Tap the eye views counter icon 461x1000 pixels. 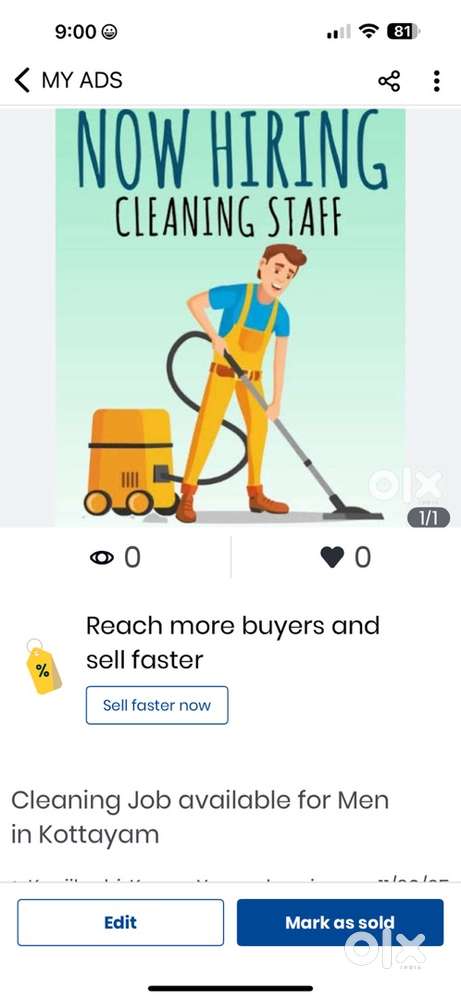(102, 557)
